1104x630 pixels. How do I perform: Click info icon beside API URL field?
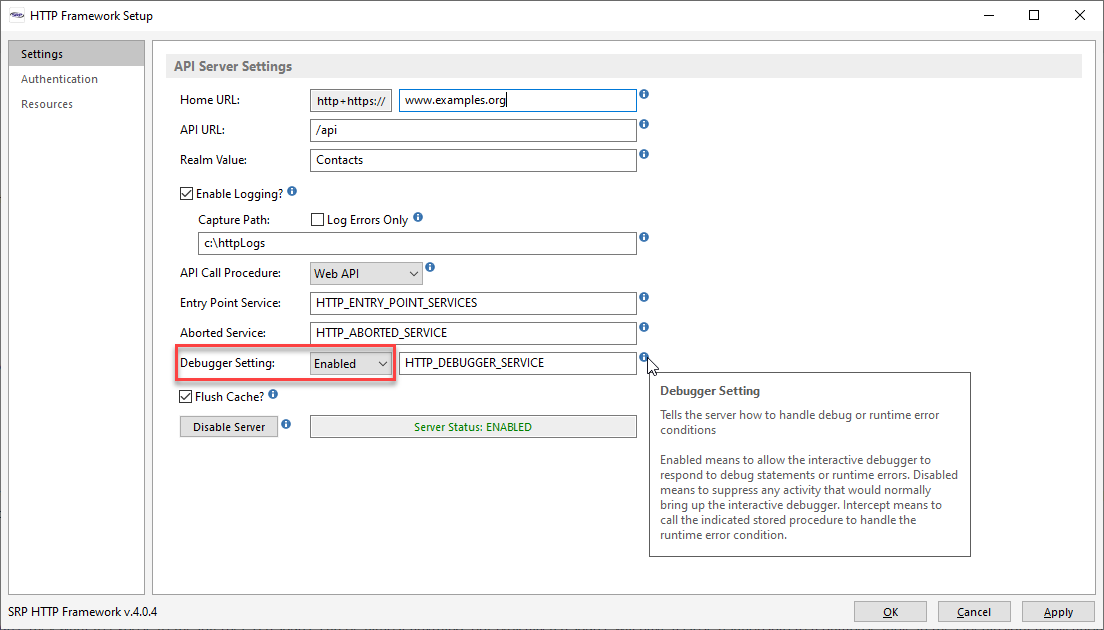point(644,125)
